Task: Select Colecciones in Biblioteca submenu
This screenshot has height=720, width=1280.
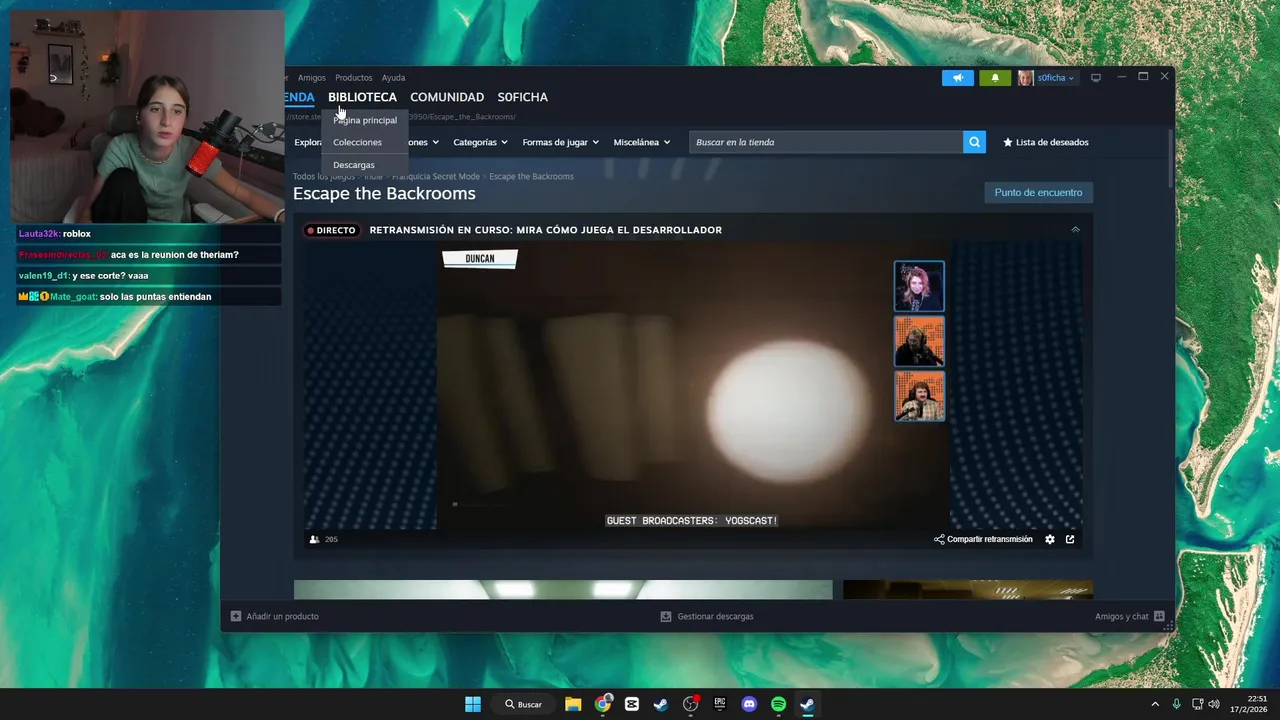Action: (x=357, y=142)
